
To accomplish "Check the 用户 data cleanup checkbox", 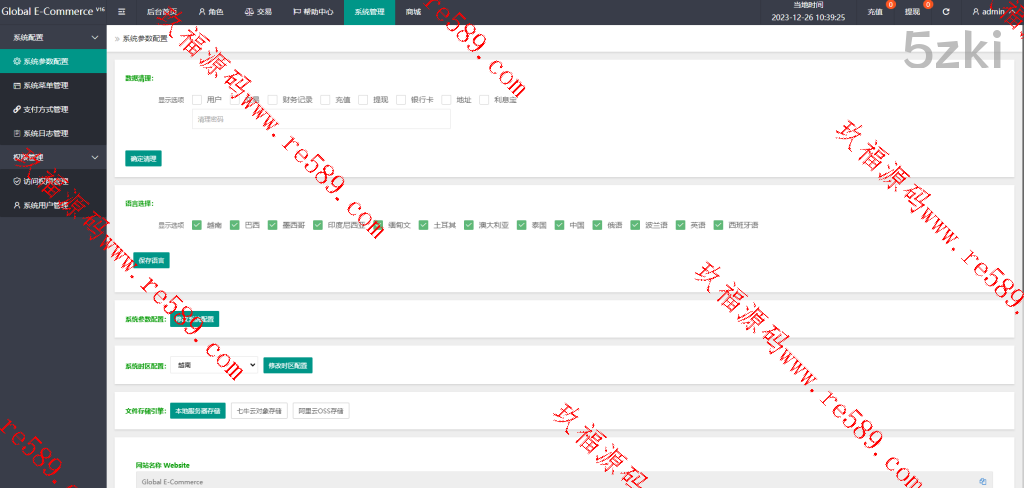I will click(x=197, y=100).
